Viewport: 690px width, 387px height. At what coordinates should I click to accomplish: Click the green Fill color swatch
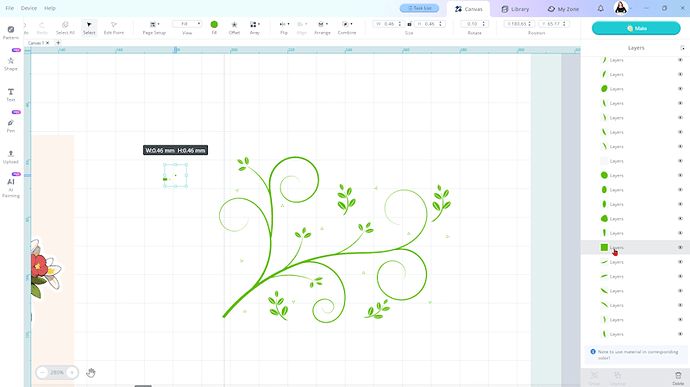(214, 24)
